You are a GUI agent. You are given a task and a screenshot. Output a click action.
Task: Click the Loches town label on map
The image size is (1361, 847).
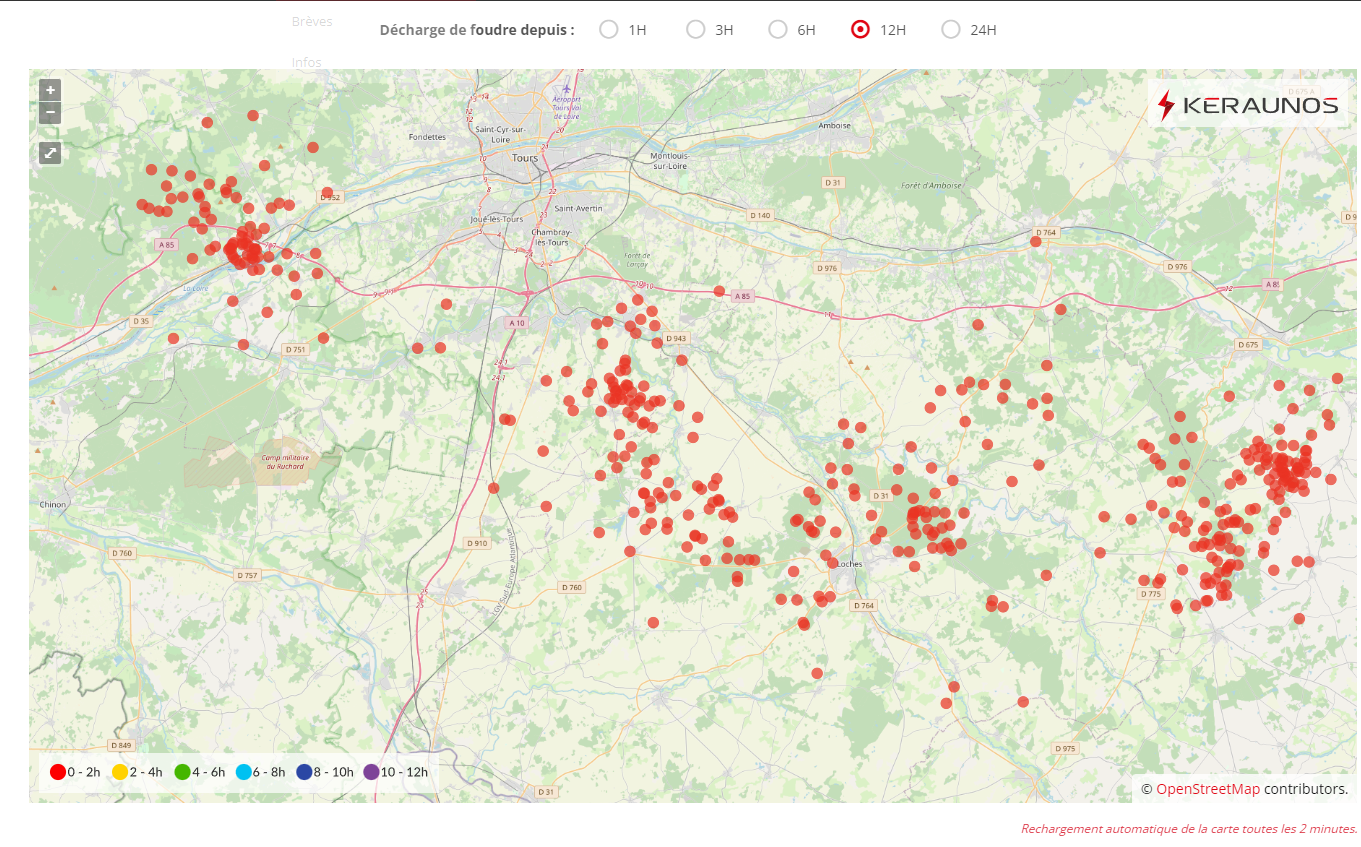coord(849,564)
